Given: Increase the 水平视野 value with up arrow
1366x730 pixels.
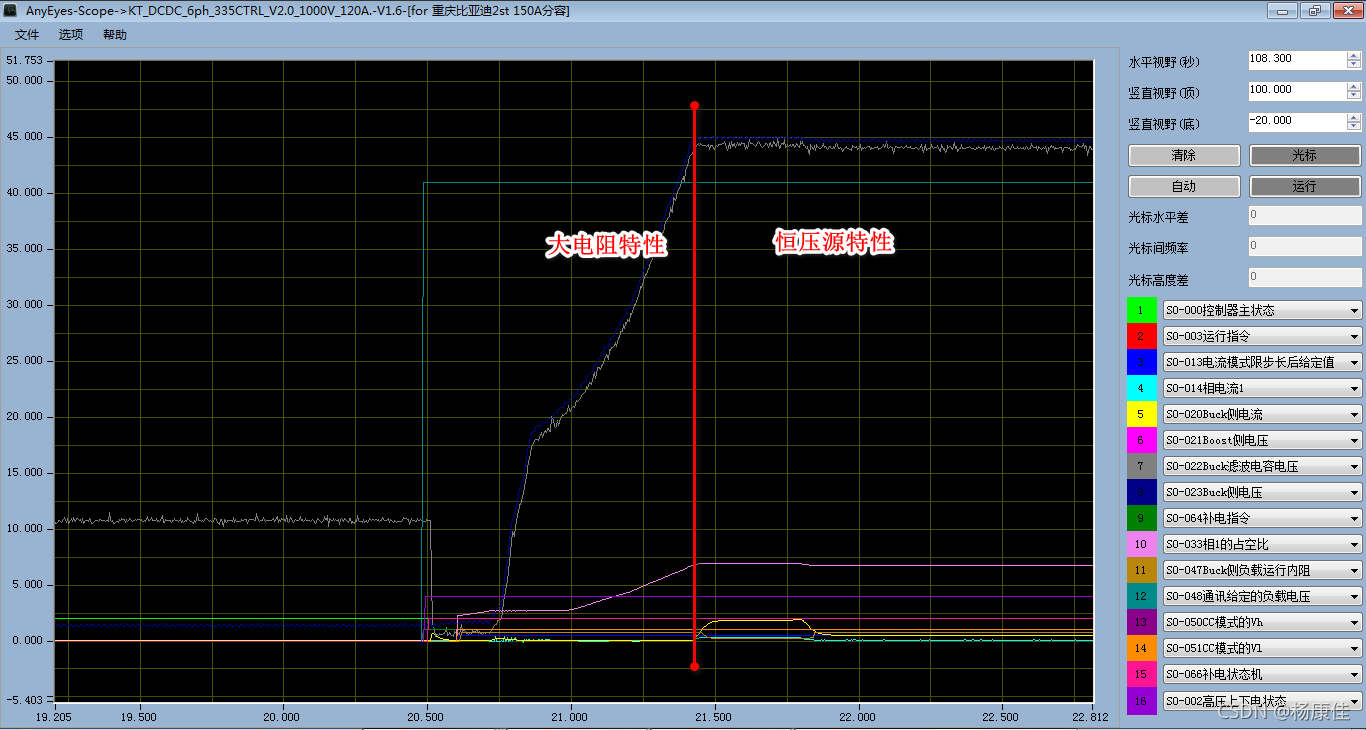Looking at the screenshot, I should (x=1354, y=56).
